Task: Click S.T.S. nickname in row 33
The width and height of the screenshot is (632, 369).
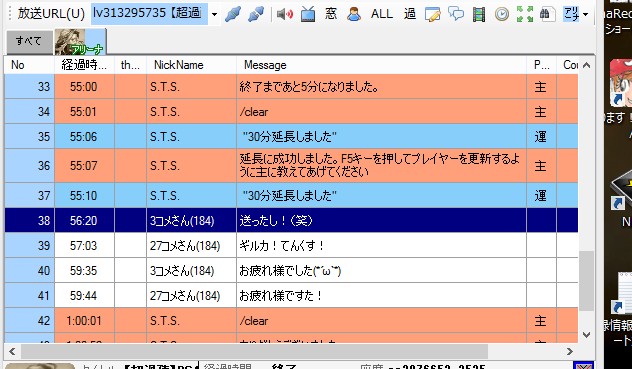Action: click(164, 87)
